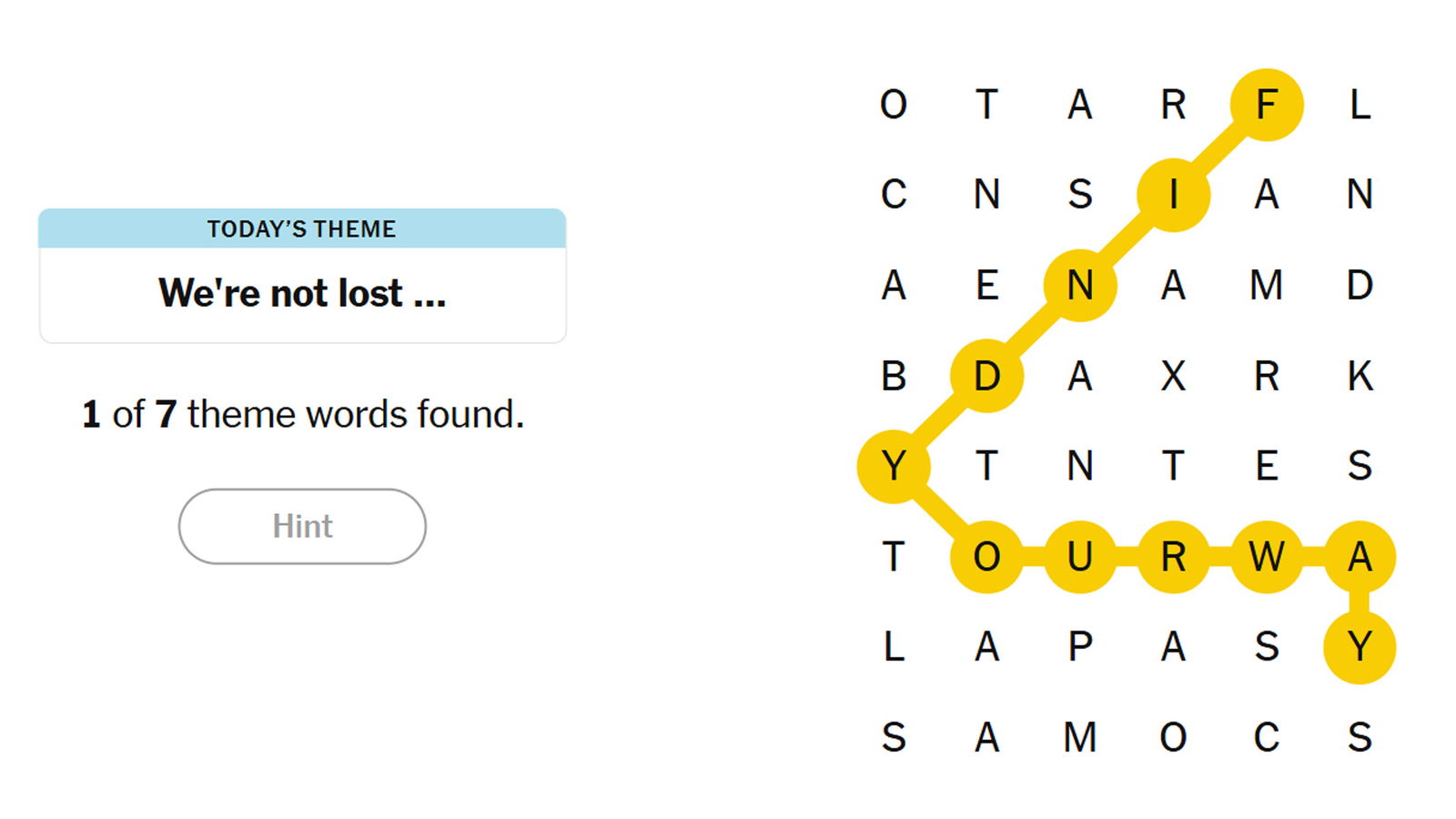The height and width of the screenshot is (819, 1456).
Task: Choose the letter C in the bottom row
Action: point(1266,737)
